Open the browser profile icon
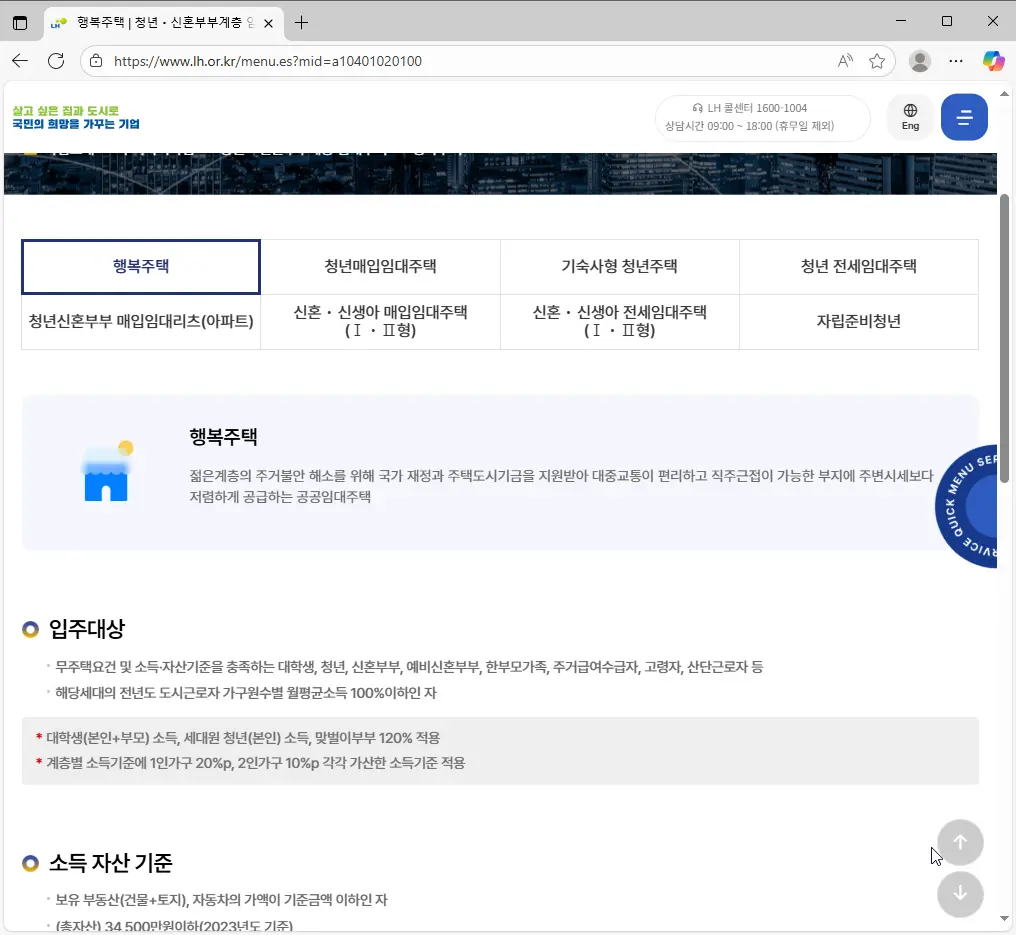Viewport: 1016px width, 935px height. click(x=919, y=61)
